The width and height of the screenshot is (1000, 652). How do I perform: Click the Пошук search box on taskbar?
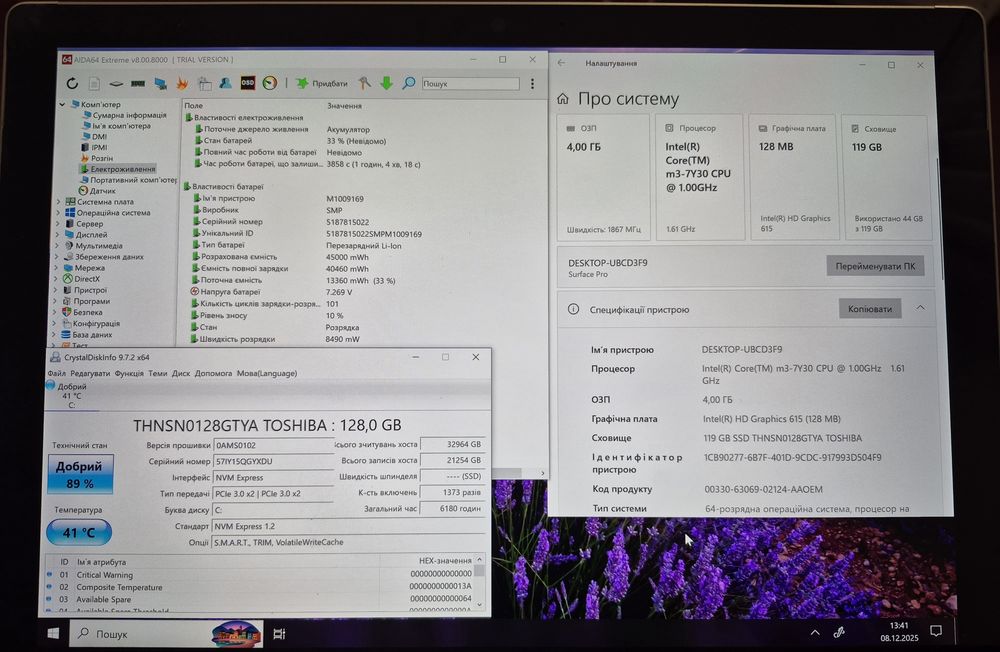[166, 633]
